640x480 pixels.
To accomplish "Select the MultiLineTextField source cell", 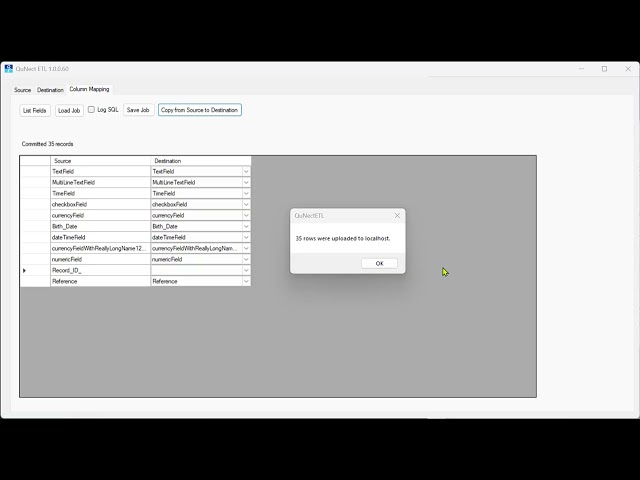I will coord(100,182).
